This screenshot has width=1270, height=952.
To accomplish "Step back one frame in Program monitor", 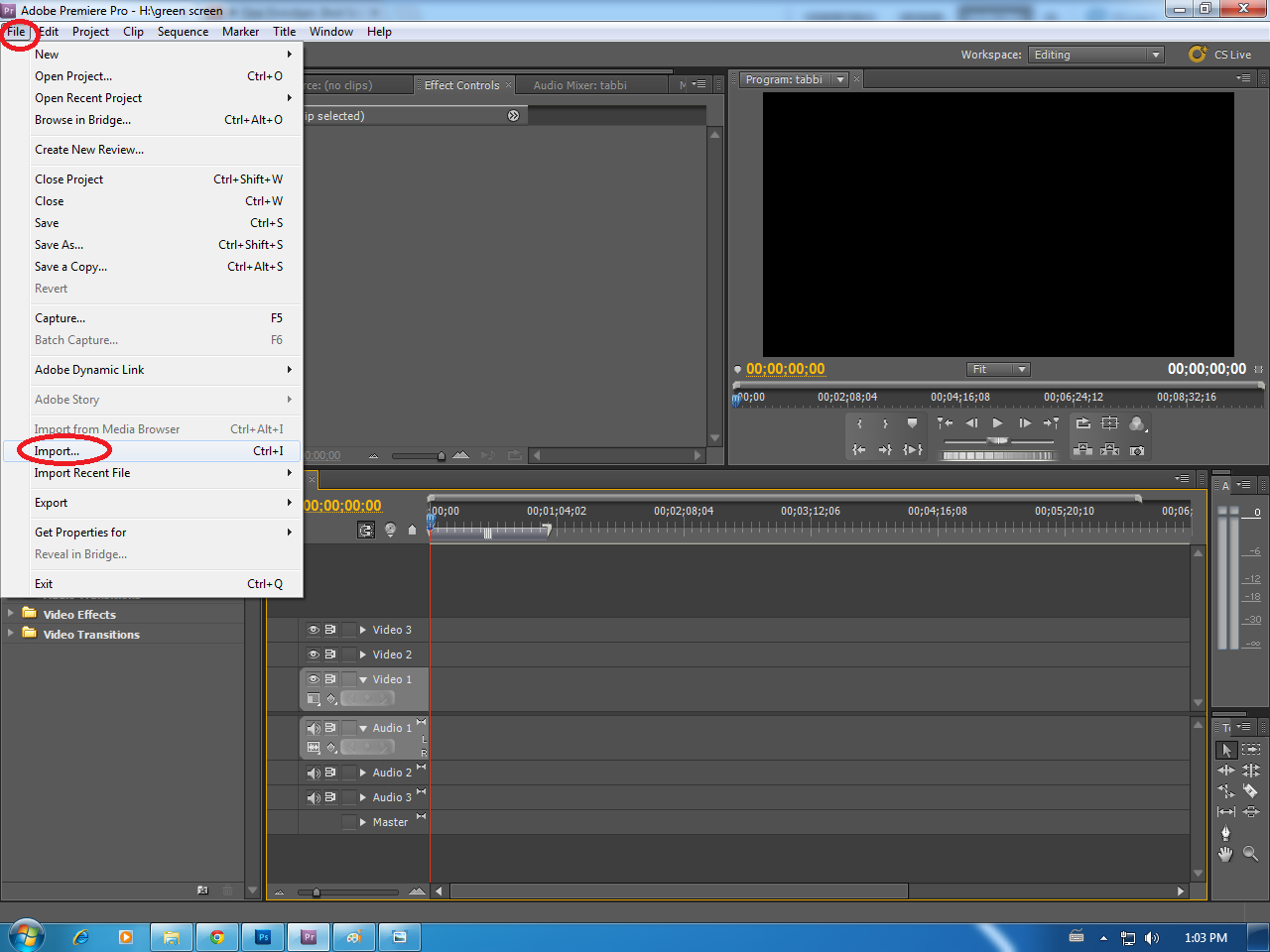I will (971, 423).
